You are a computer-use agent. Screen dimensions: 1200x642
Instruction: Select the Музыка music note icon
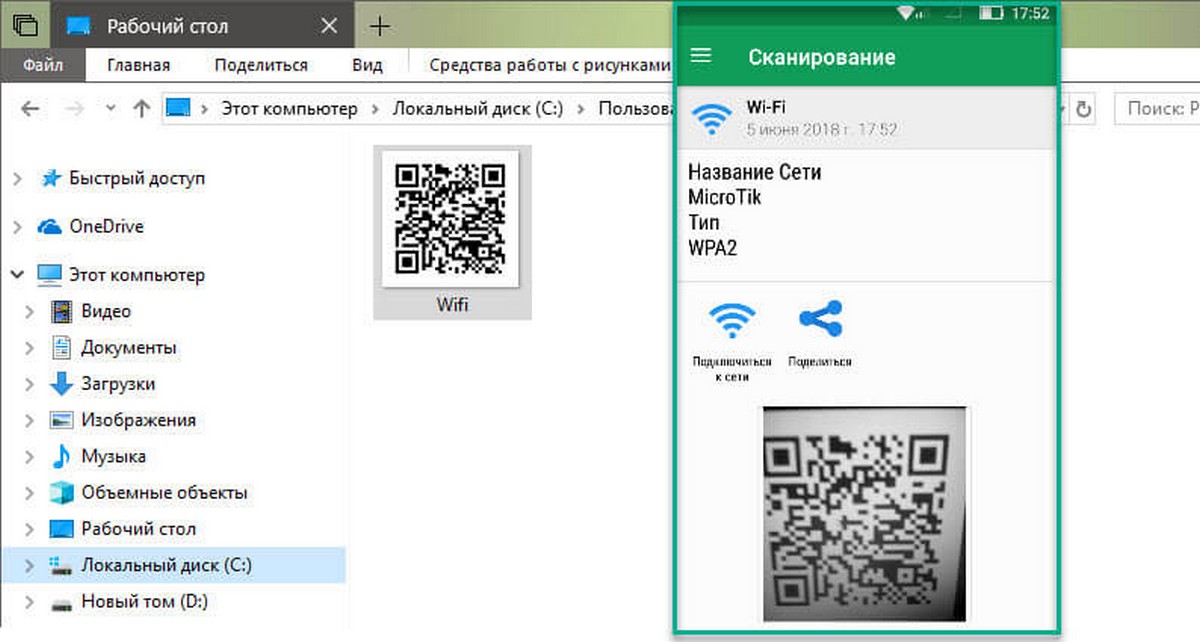(x=62, y=456)
